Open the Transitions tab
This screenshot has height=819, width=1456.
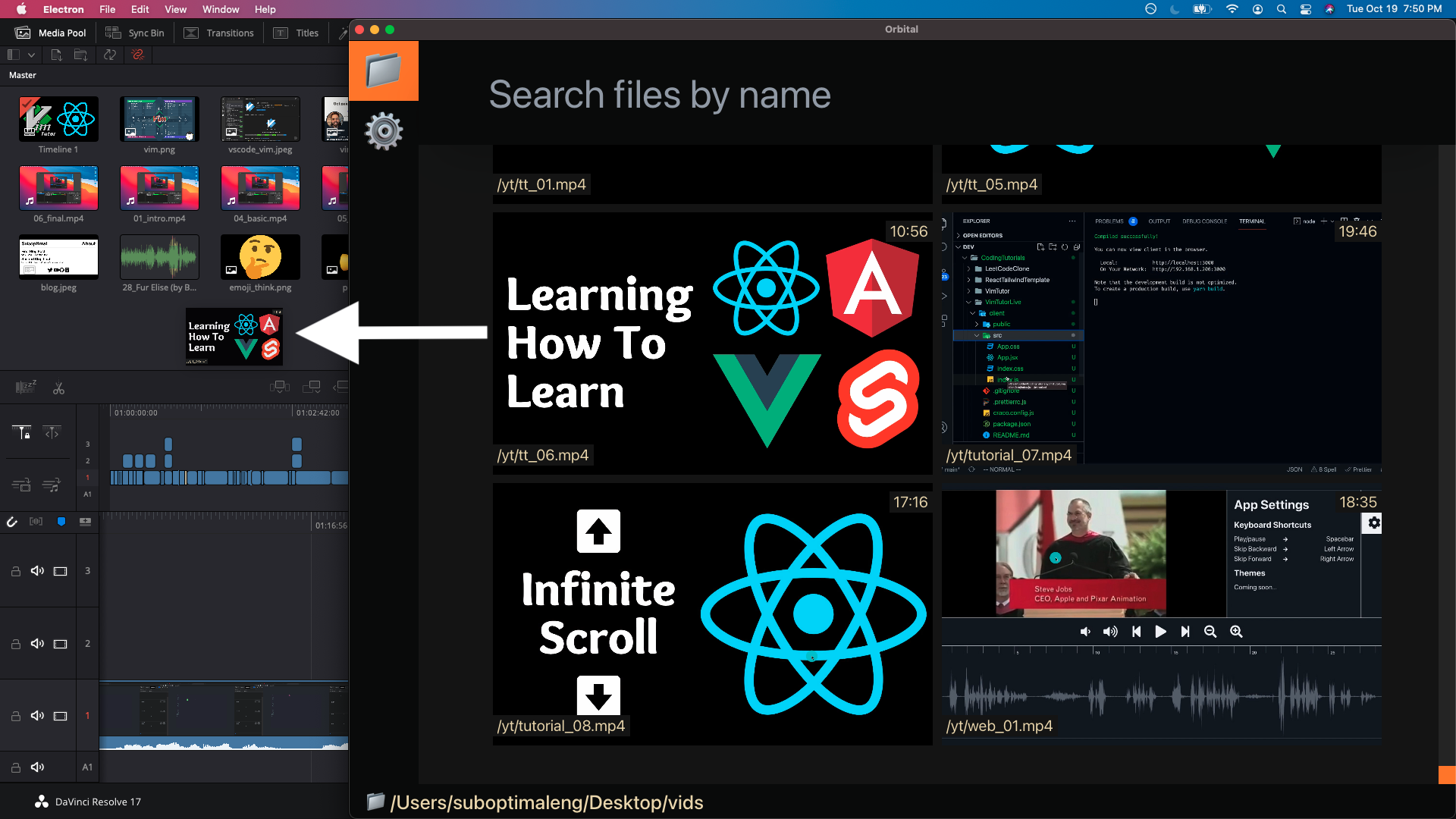219,33
